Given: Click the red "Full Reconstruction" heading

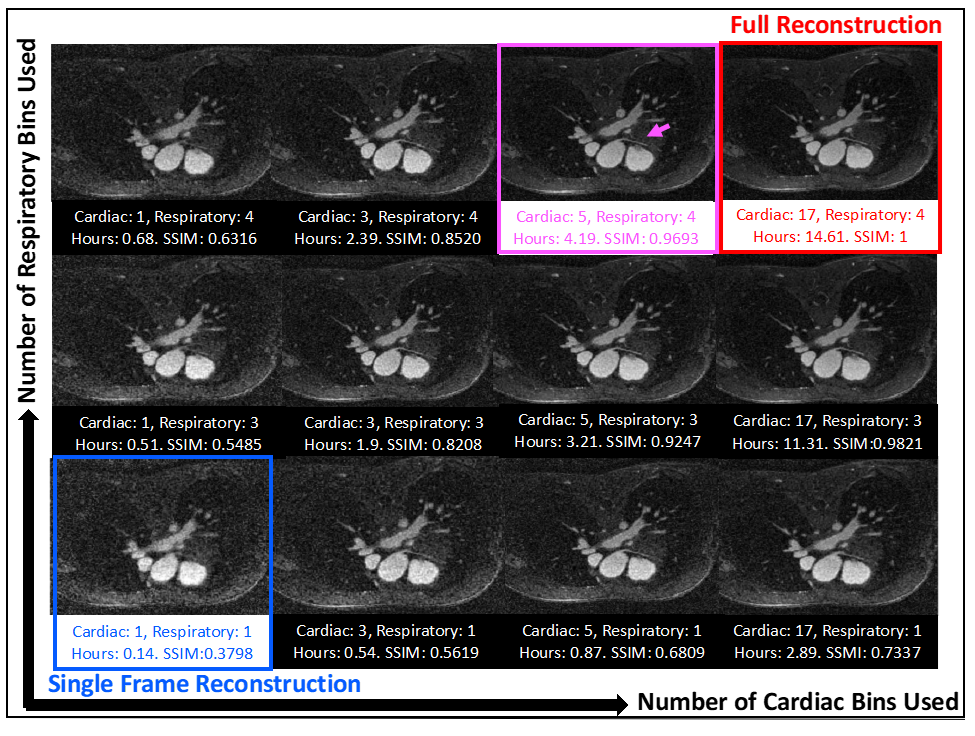Looking at the screenshot, I should (836, 24).
